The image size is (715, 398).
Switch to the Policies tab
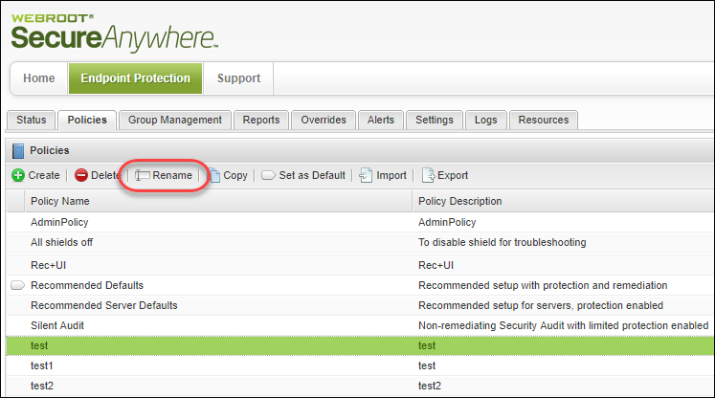coord(87,120)
